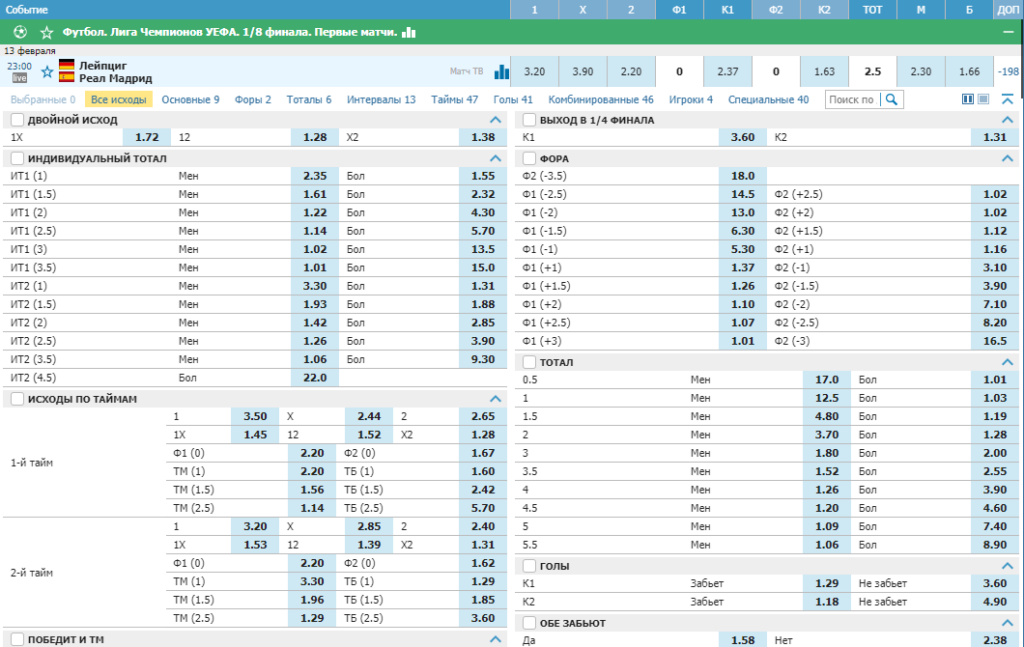This screenshot has width=1024, height=647.
Task: Click the ДОП column header
Action: [x=1008, y=10]
